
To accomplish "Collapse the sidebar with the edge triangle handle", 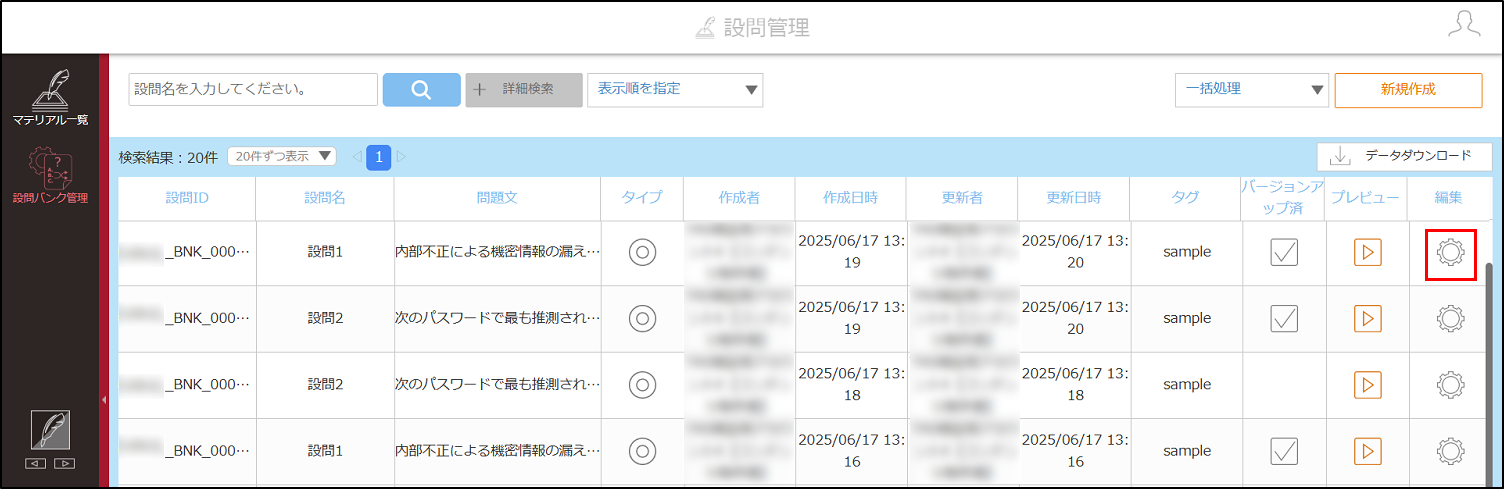I will (104, 399).
